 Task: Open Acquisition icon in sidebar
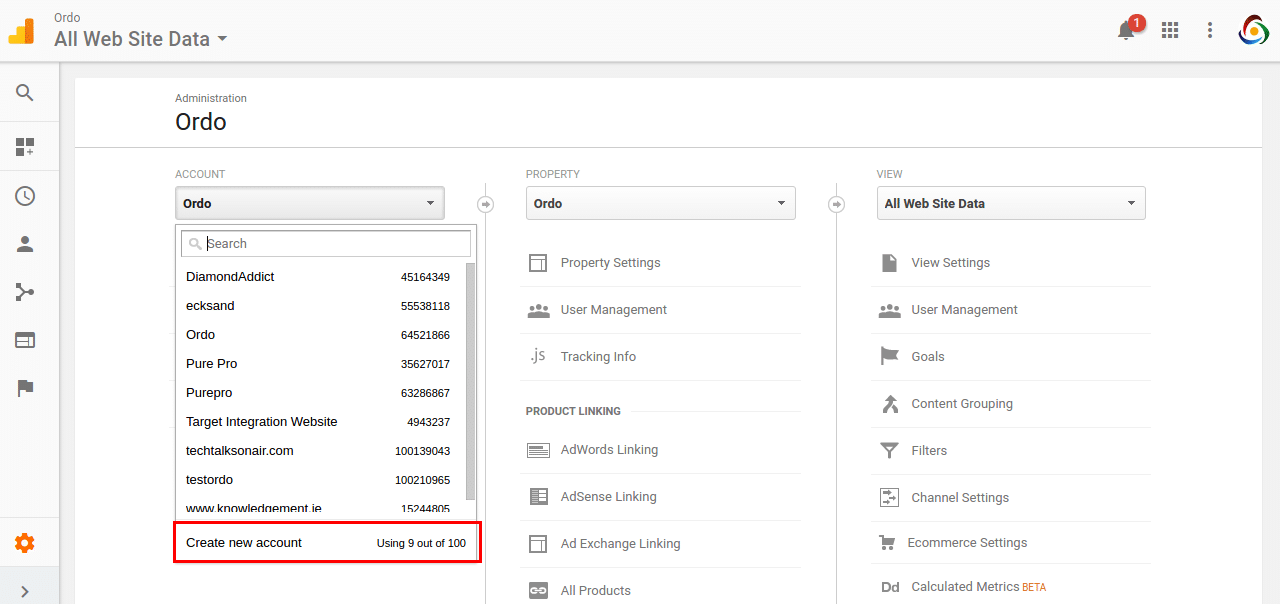click(25, 292)
